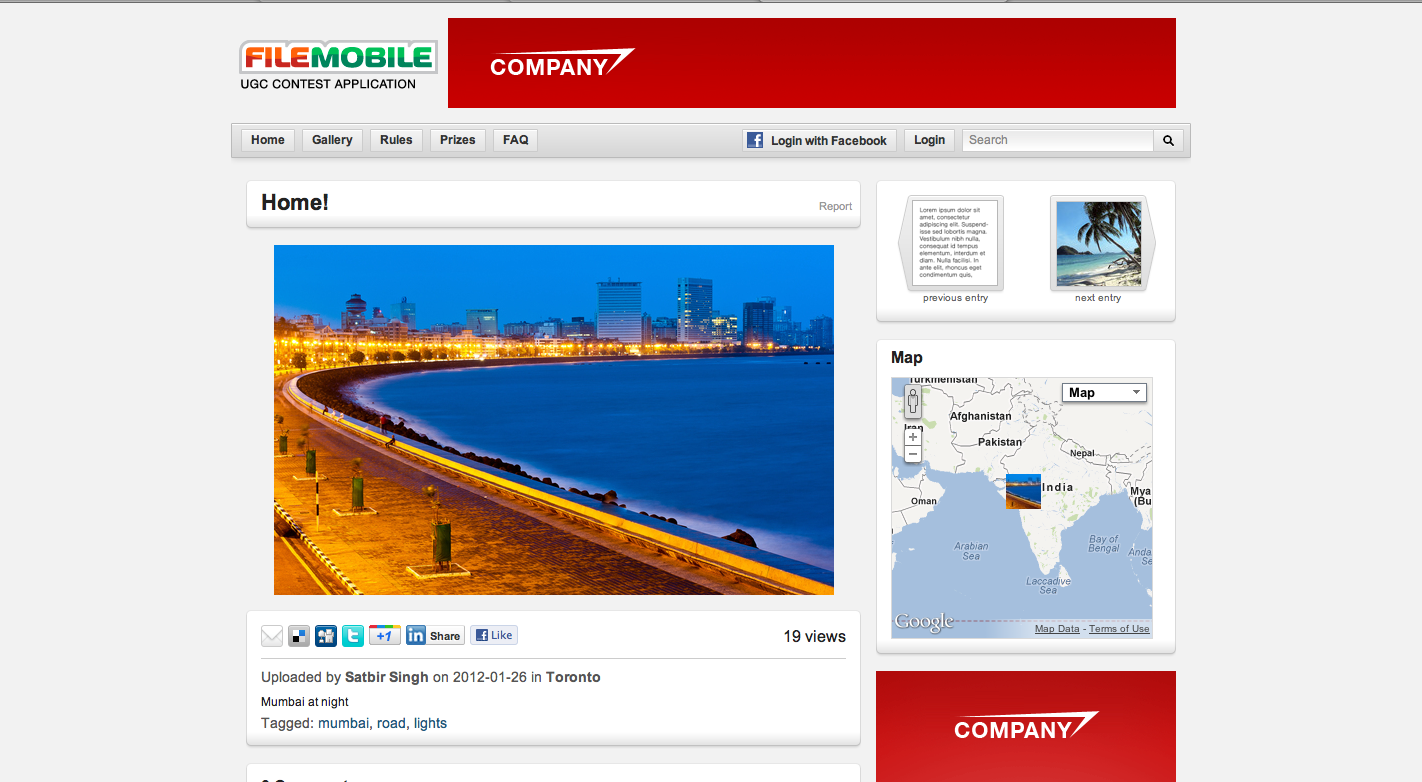Open the road tag
The height and width of the screenshot is (782, 1422).
point(391,723)
